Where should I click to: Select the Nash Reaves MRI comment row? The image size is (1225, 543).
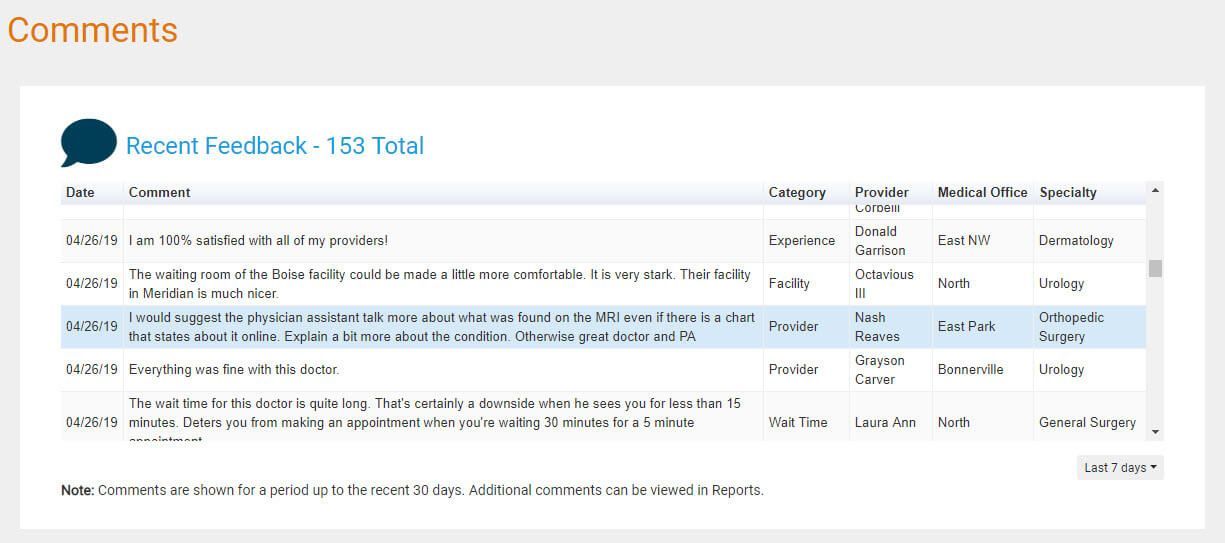pos(441,327)
